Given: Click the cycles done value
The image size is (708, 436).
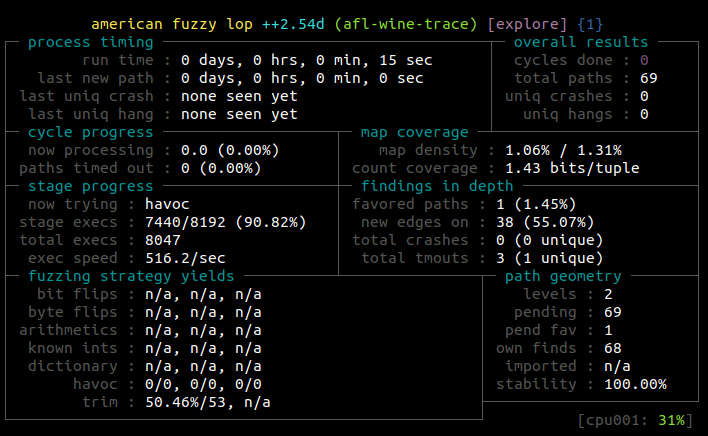Looking at the screenshot, I should pos(644,60).
